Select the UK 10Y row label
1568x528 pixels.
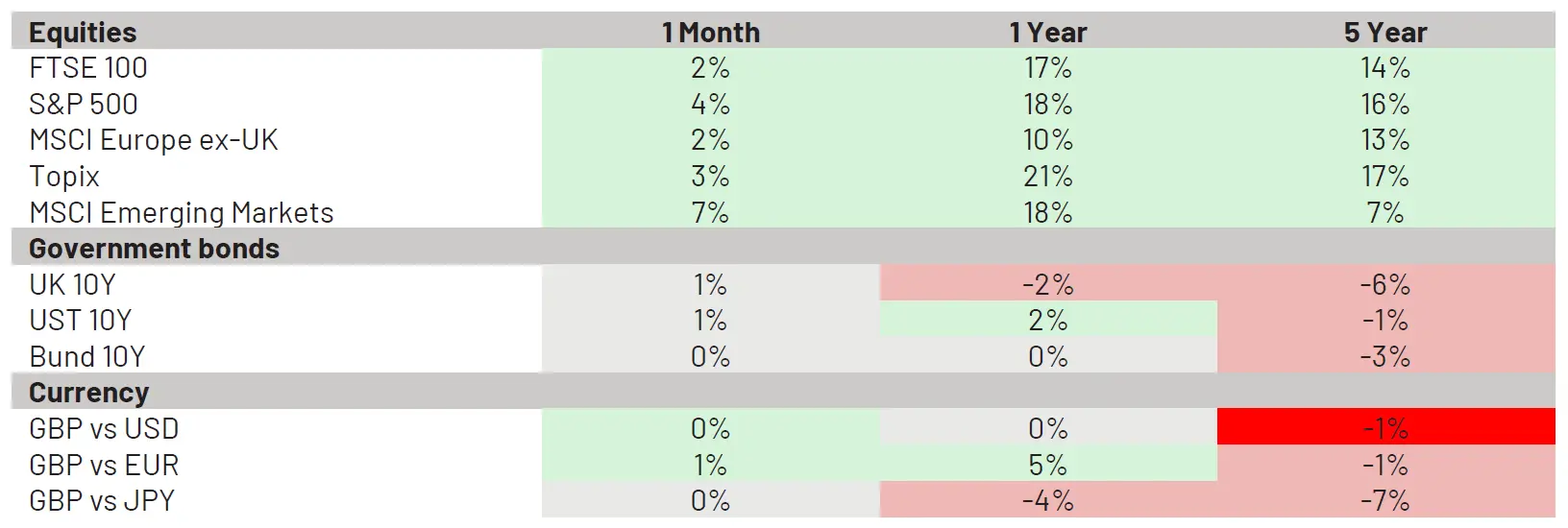point(72,285)
